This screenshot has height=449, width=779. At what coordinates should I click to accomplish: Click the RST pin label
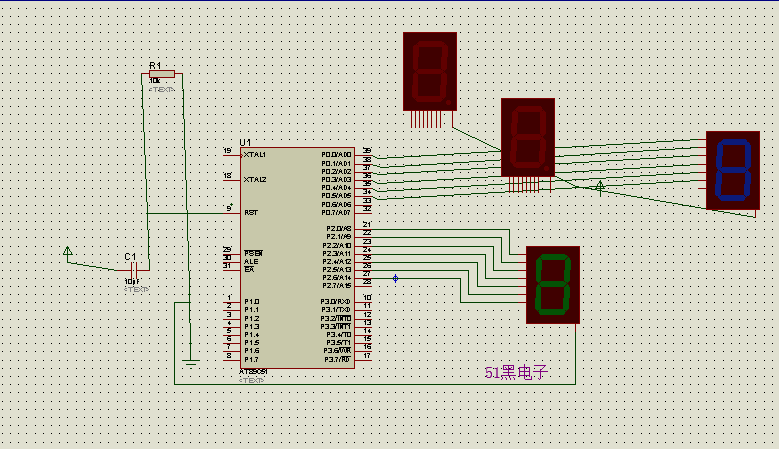(251, 213)
